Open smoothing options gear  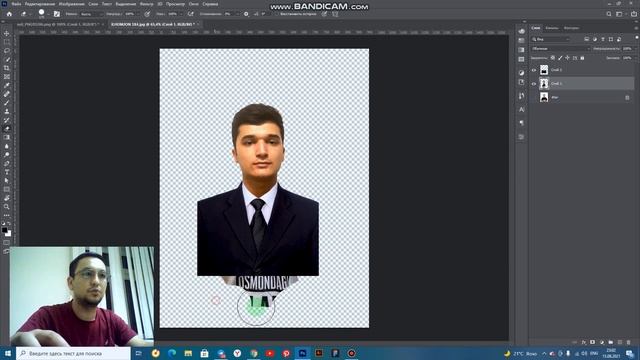tap(246, 14)
